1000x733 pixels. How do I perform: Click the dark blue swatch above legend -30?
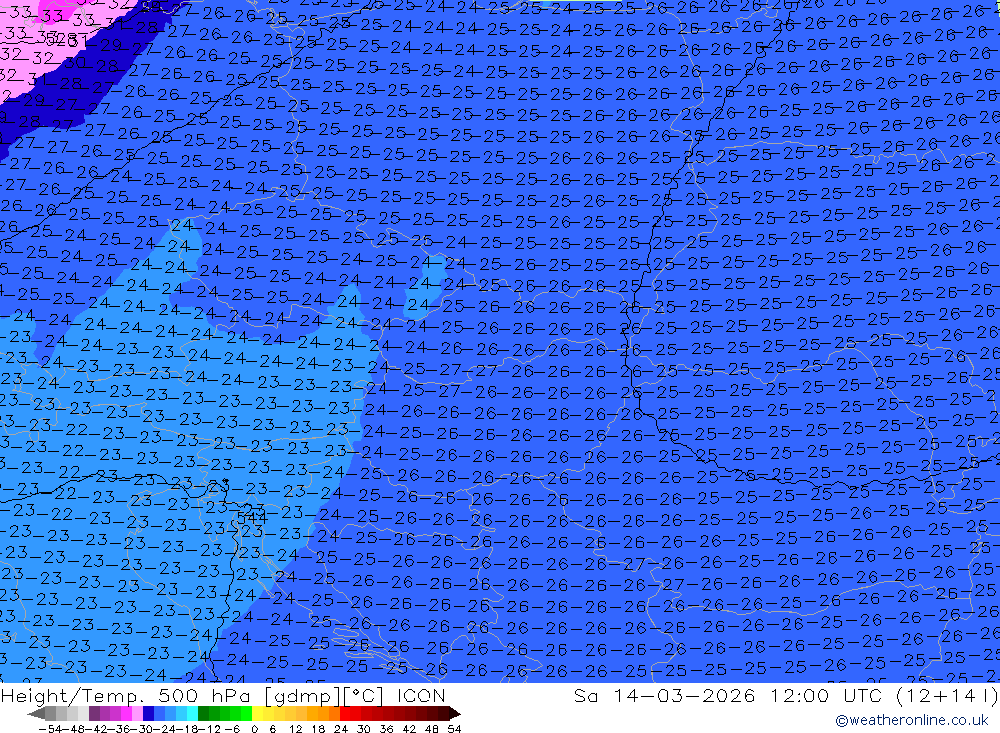click(x=148, y=714)
